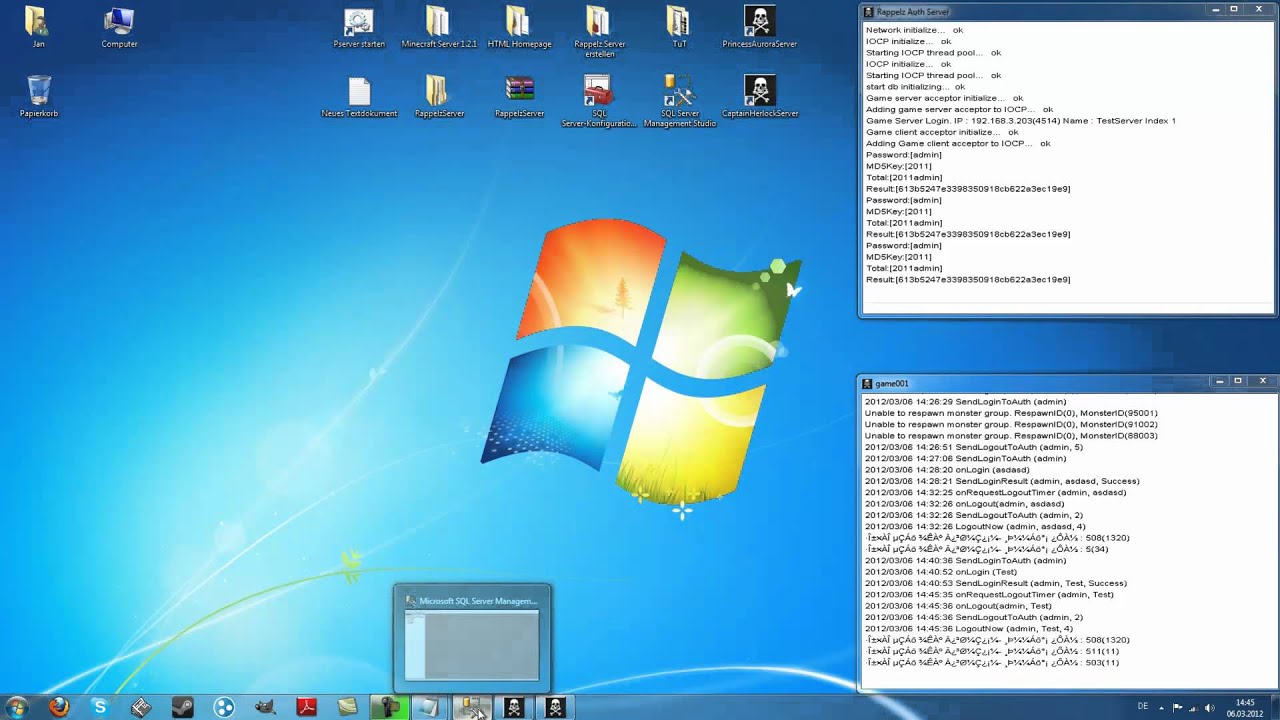
Task: Open the Windows Start menu
Action: pos(18,707)
